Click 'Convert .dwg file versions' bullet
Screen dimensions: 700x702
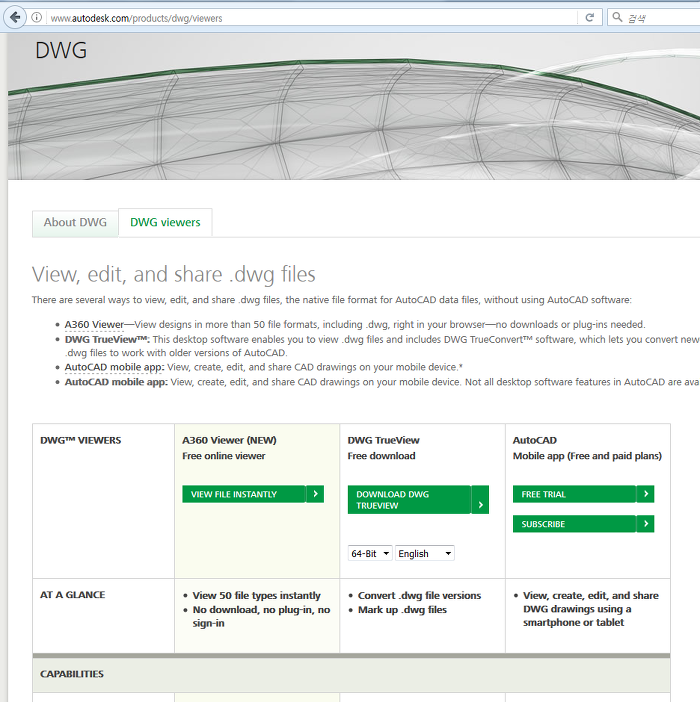tap(419, 595)
